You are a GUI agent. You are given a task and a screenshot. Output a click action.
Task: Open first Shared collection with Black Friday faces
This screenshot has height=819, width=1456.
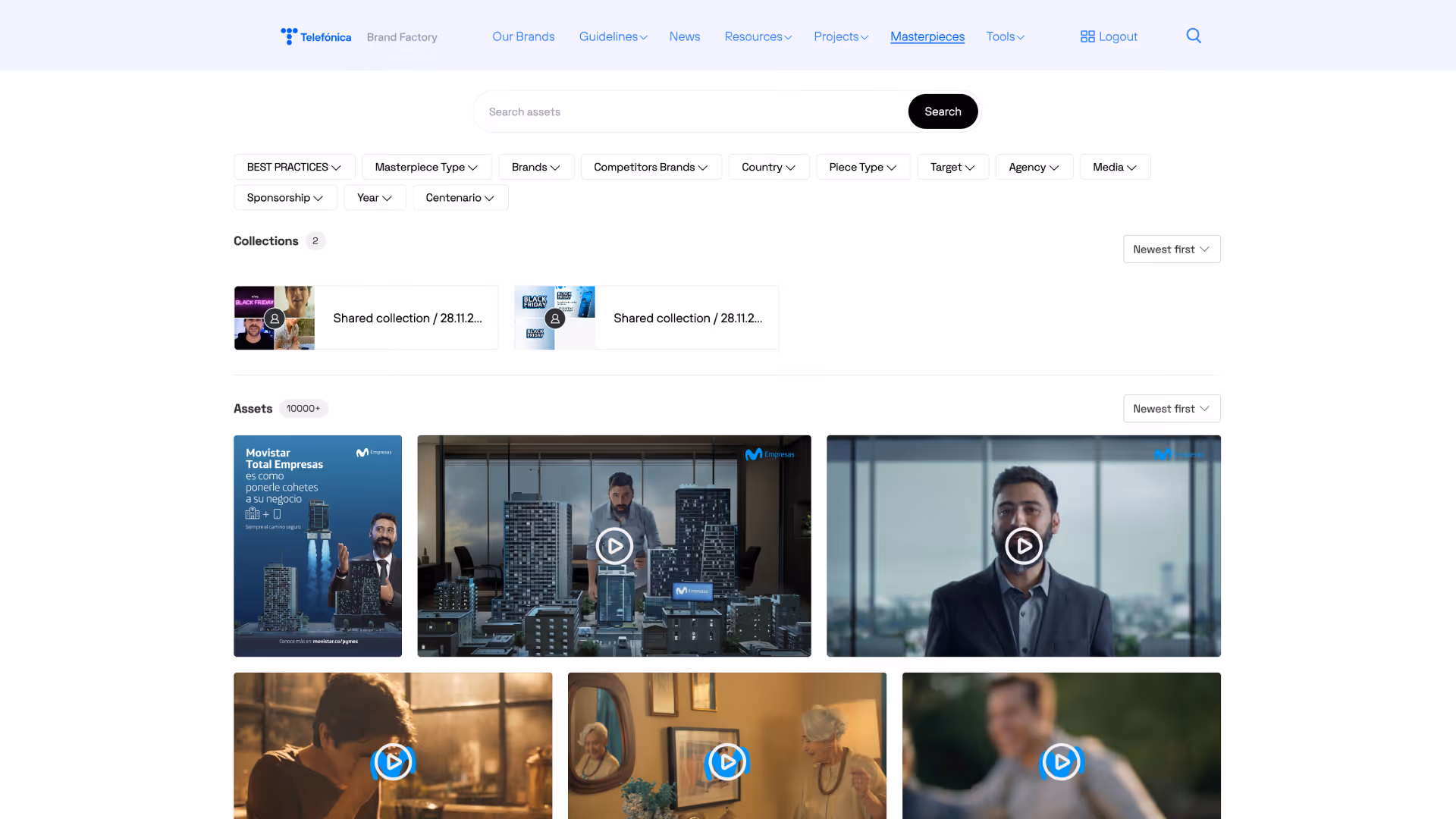click(x=366, y=318)
